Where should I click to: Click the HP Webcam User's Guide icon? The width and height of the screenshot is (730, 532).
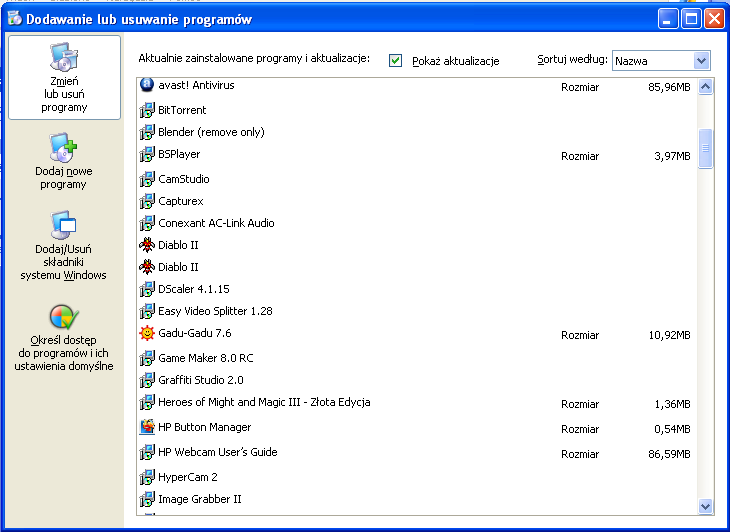pos(147,452)
